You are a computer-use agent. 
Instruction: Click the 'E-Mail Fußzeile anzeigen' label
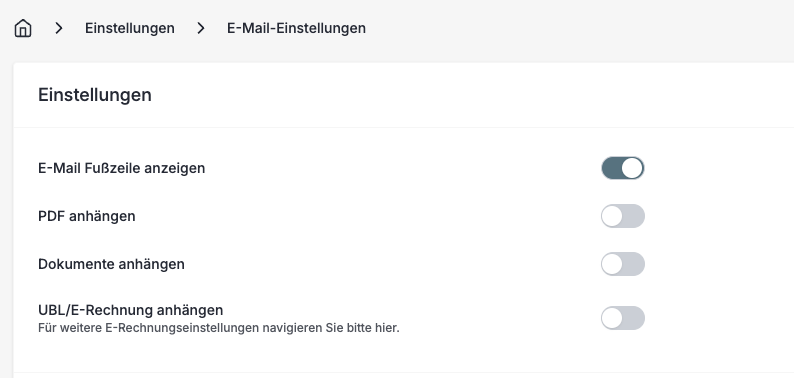coord(122,168)
